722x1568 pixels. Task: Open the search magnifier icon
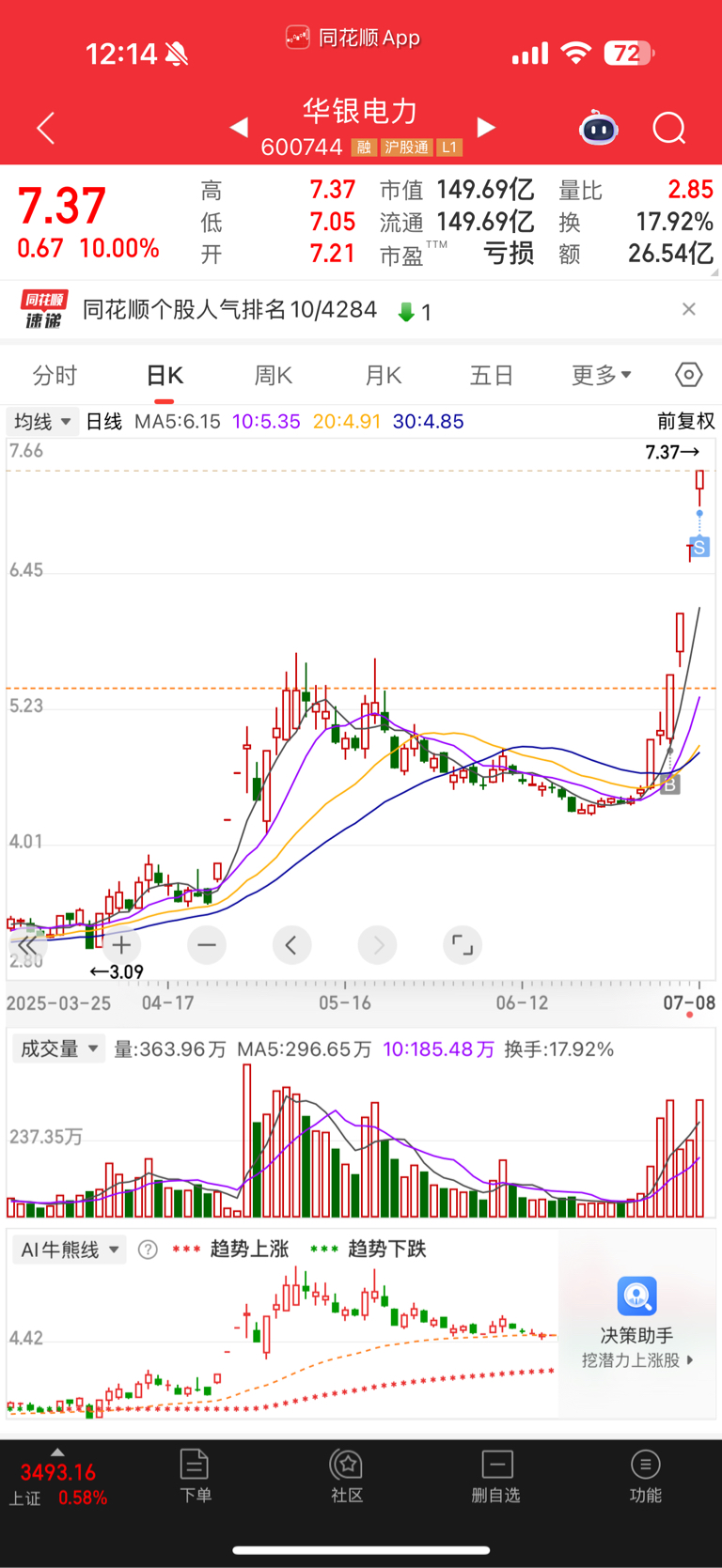[669, 128]
